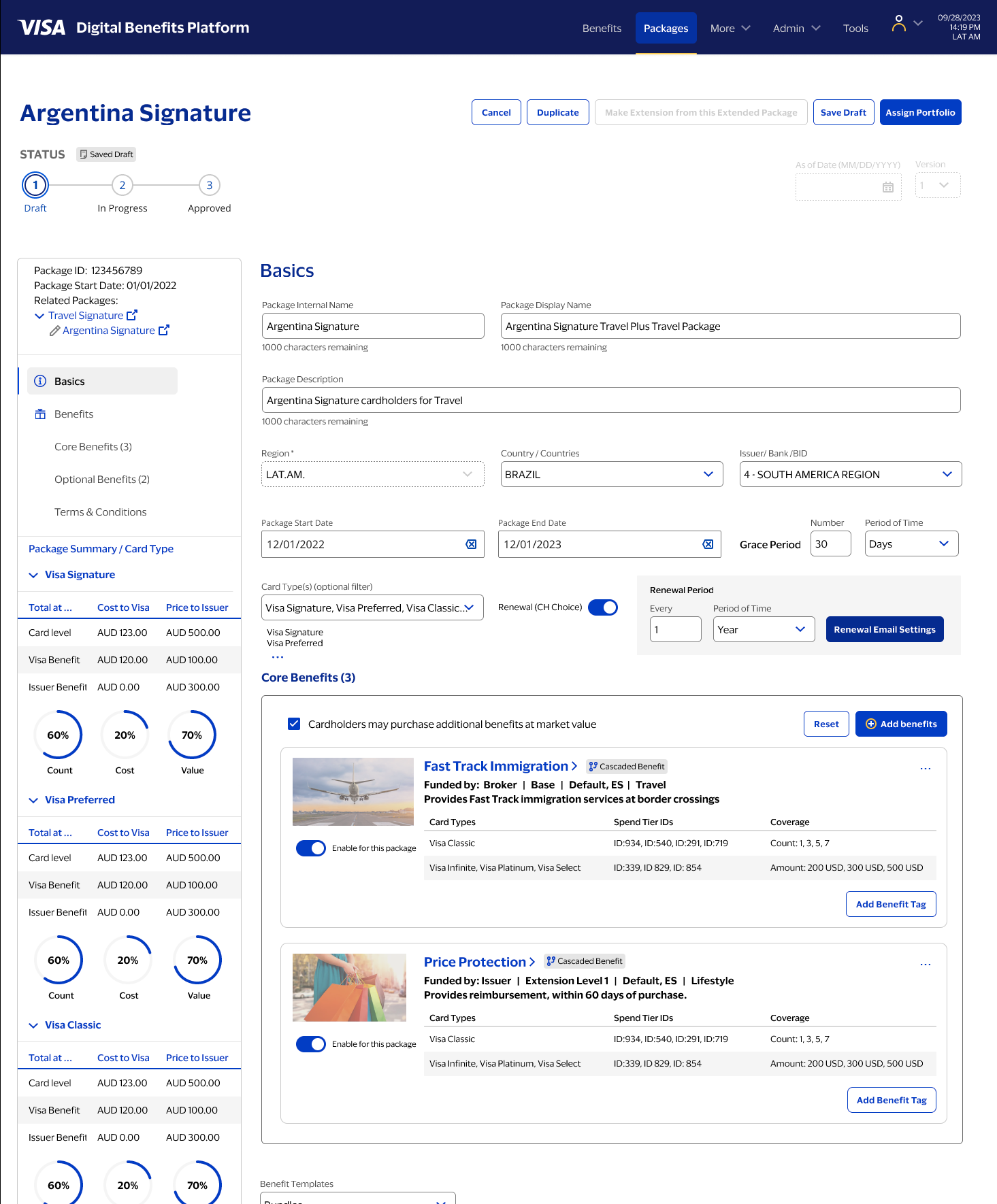Go to Core Benefits (3) in sidebar
This screenshot has height=1204, width=997.
[93, 446]
